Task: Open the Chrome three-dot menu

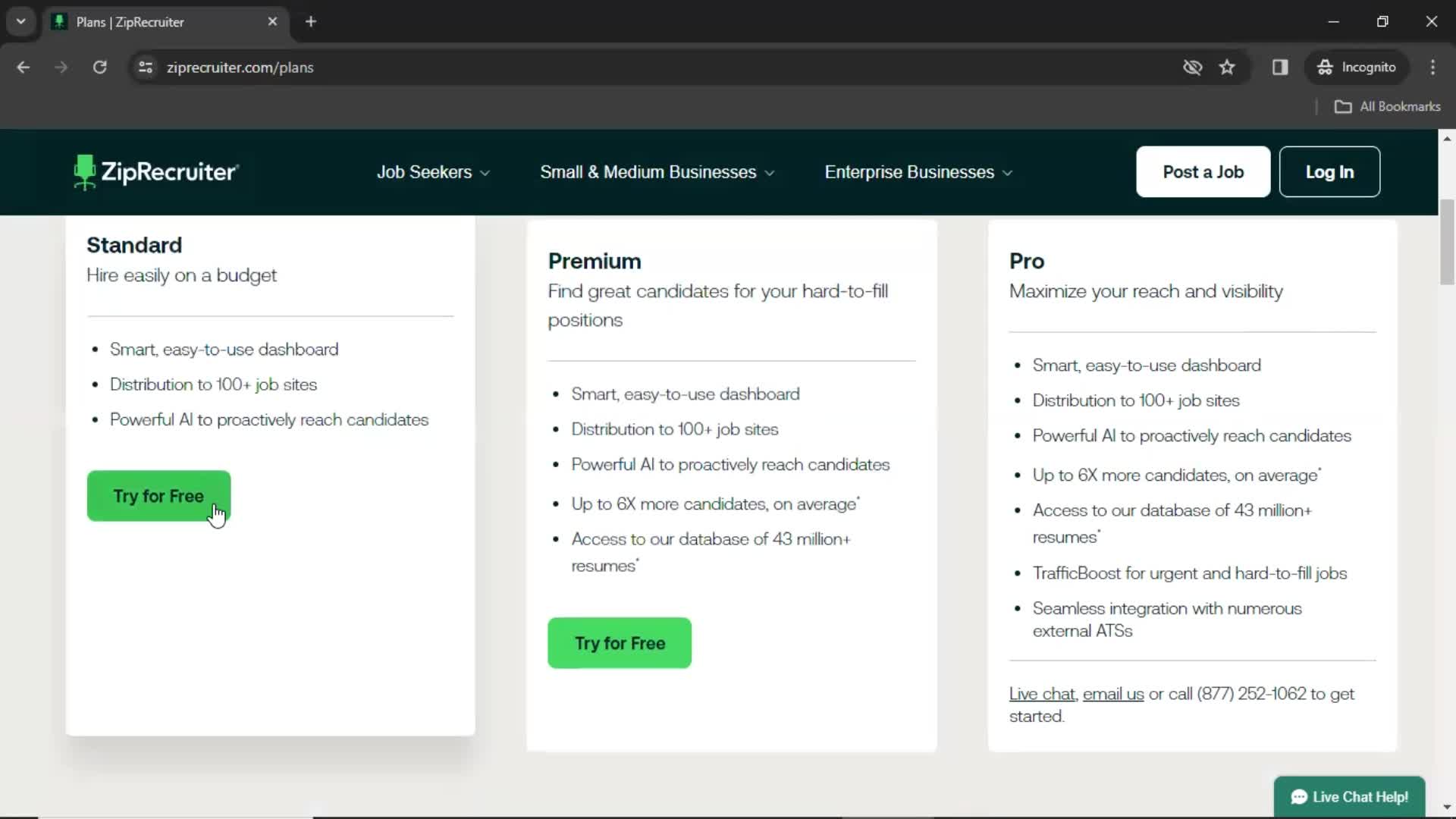Action: pyautogui.click(x=1432, y=67)
